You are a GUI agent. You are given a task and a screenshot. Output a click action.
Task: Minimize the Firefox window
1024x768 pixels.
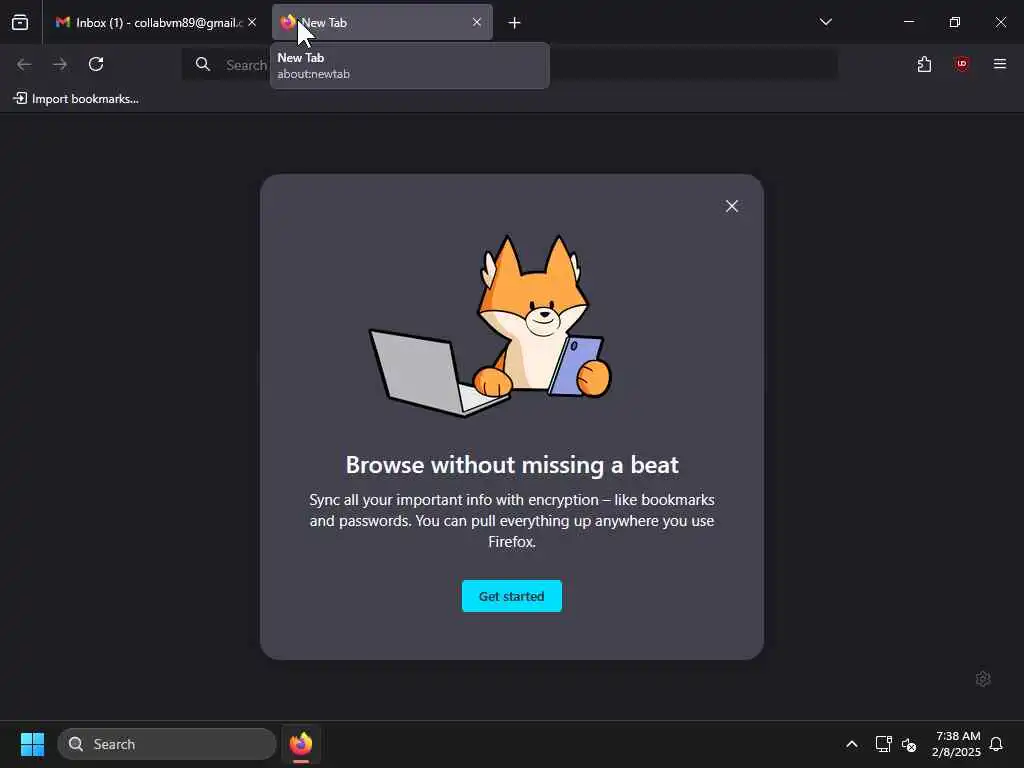click(x=908, y=22)
